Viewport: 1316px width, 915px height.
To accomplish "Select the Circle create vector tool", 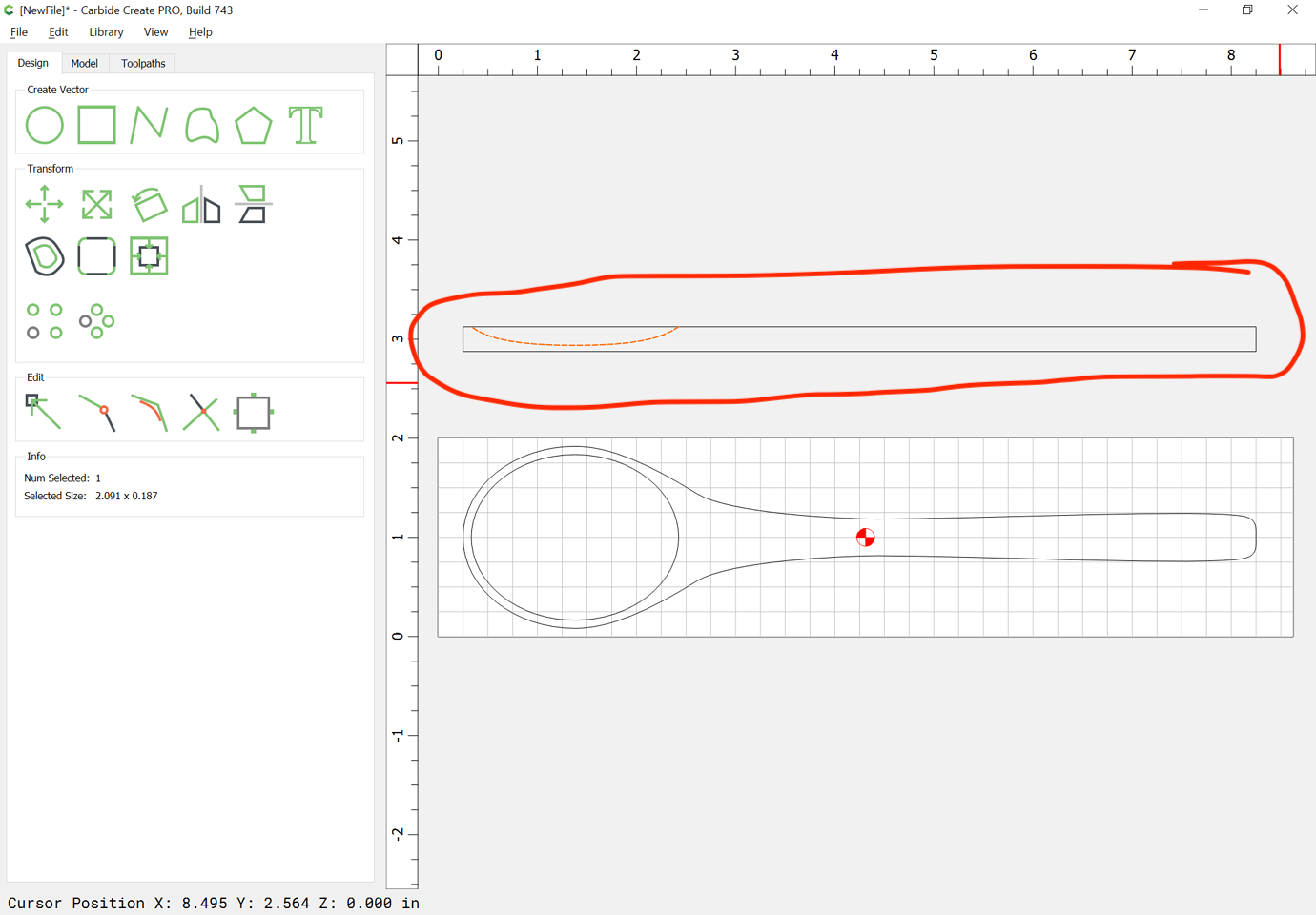I will tap(45, 126).
